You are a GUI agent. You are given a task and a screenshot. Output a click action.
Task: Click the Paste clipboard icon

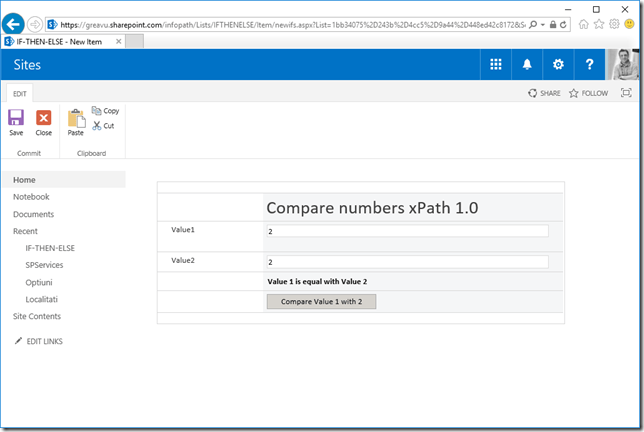[76, 119]
